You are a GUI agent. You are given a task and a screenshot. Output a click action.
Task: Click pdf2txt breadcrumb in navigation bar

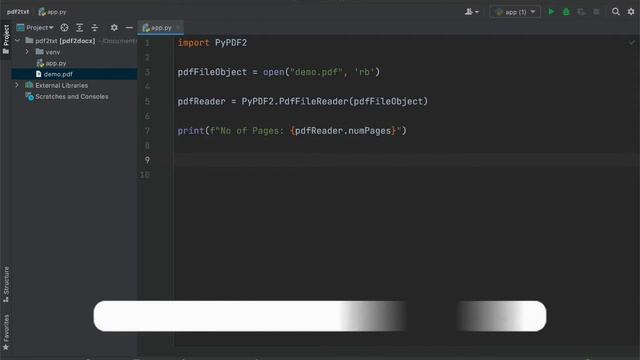18,12
